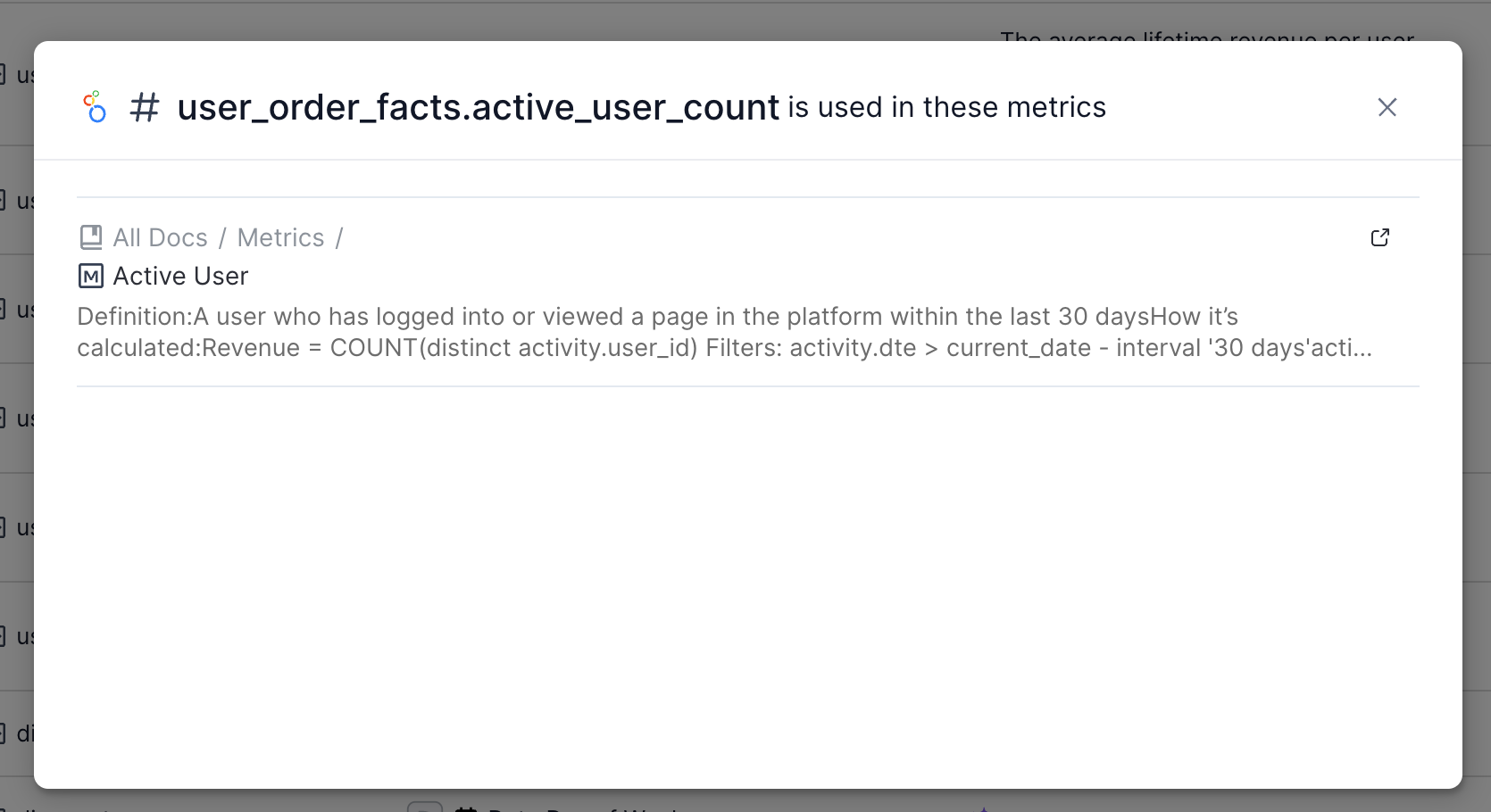Screen dimensions: 1491x812
Task: Click the slash separator between All Docs and Metrics
Action: pos(222,237)
